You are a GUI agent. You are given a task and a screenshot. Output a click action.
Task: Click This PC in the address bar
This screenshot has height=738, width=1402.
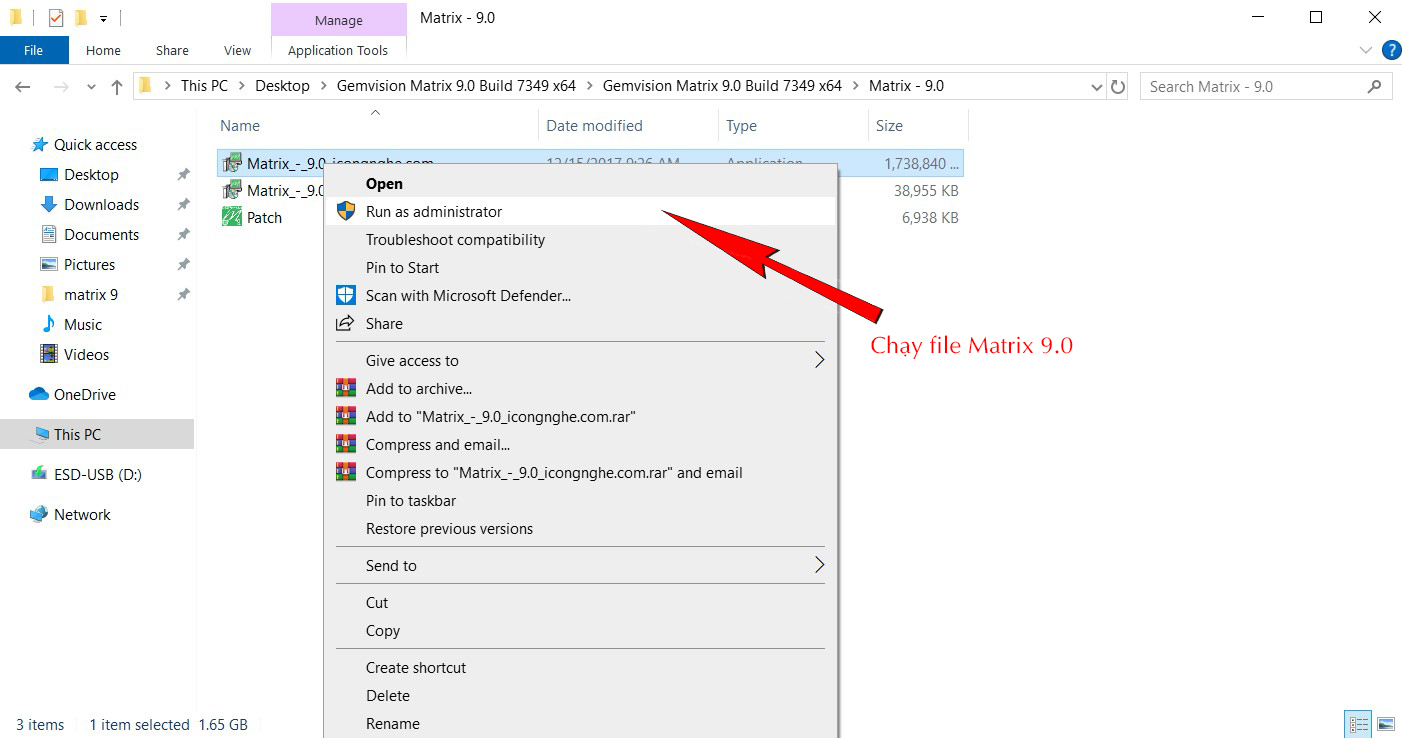204,86
